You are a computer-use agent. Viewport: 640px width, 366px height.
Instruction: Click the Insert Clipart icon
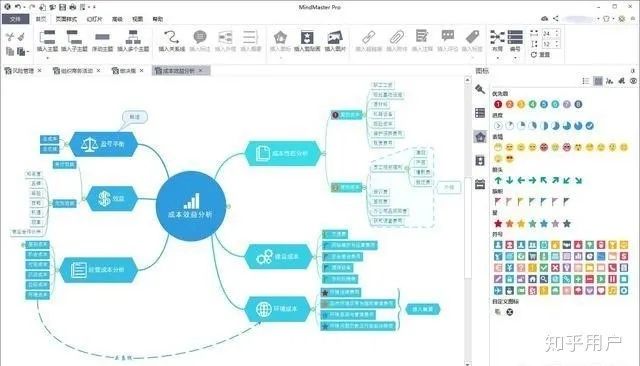click(307, 38)
